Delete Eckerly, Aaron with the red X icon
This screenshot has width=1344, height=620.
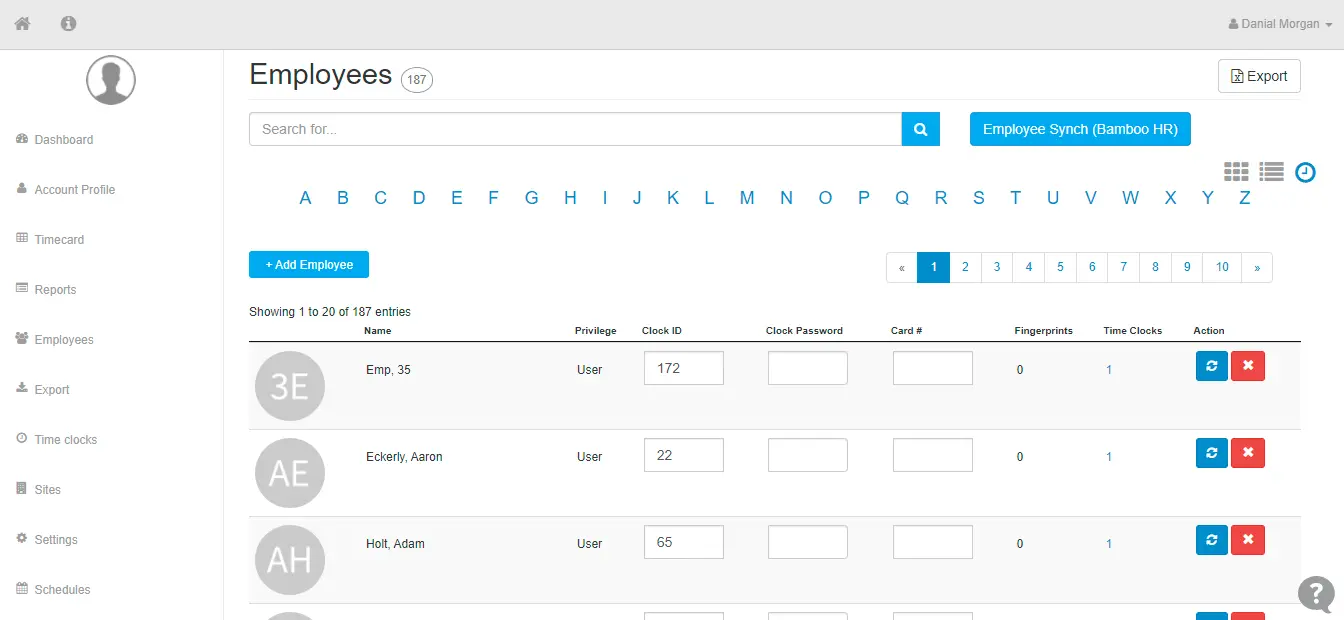1247,453
